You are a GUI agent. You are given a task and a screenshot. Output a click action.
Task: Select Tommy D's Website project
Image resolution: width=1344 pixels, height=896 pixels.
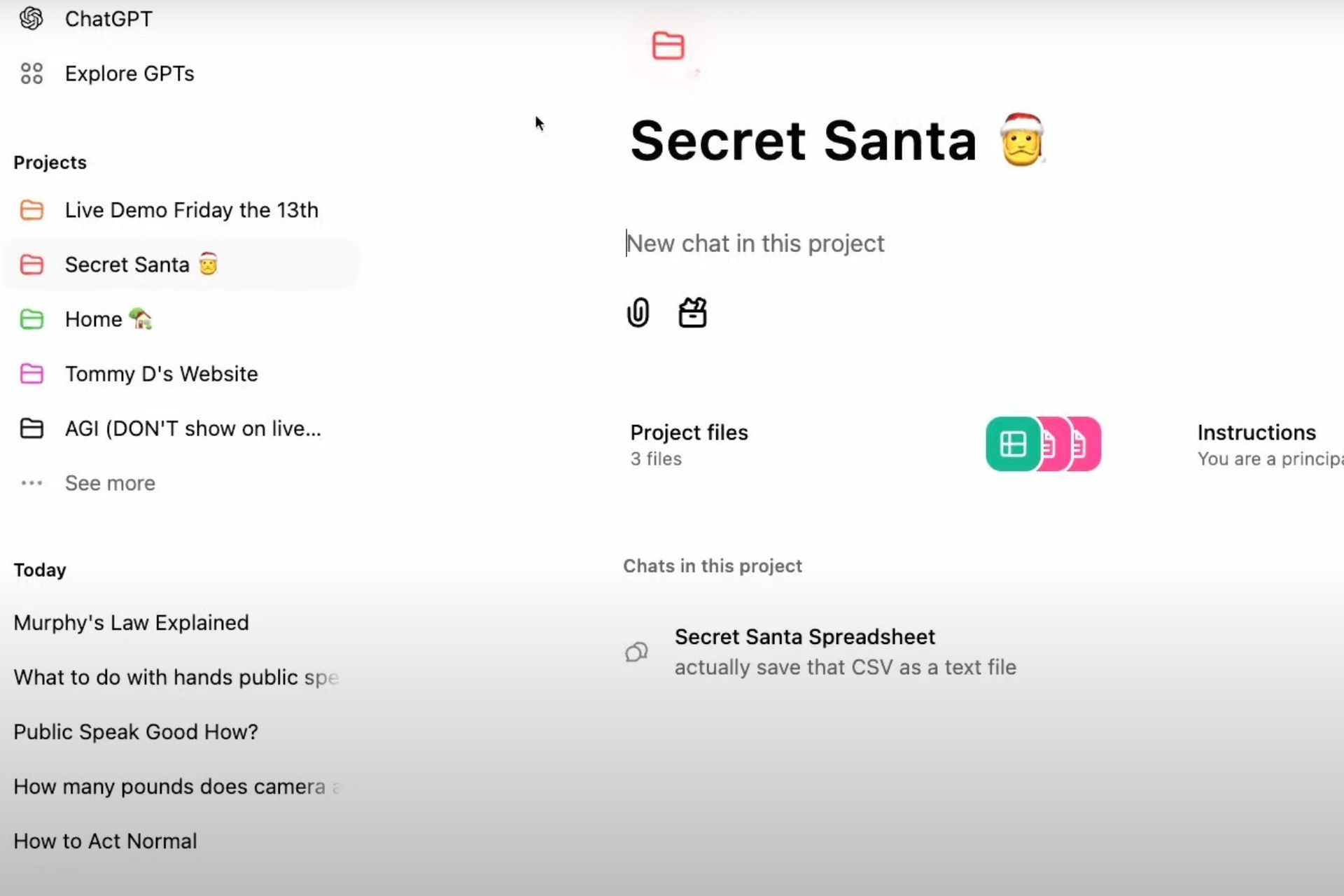click(161, 373)
